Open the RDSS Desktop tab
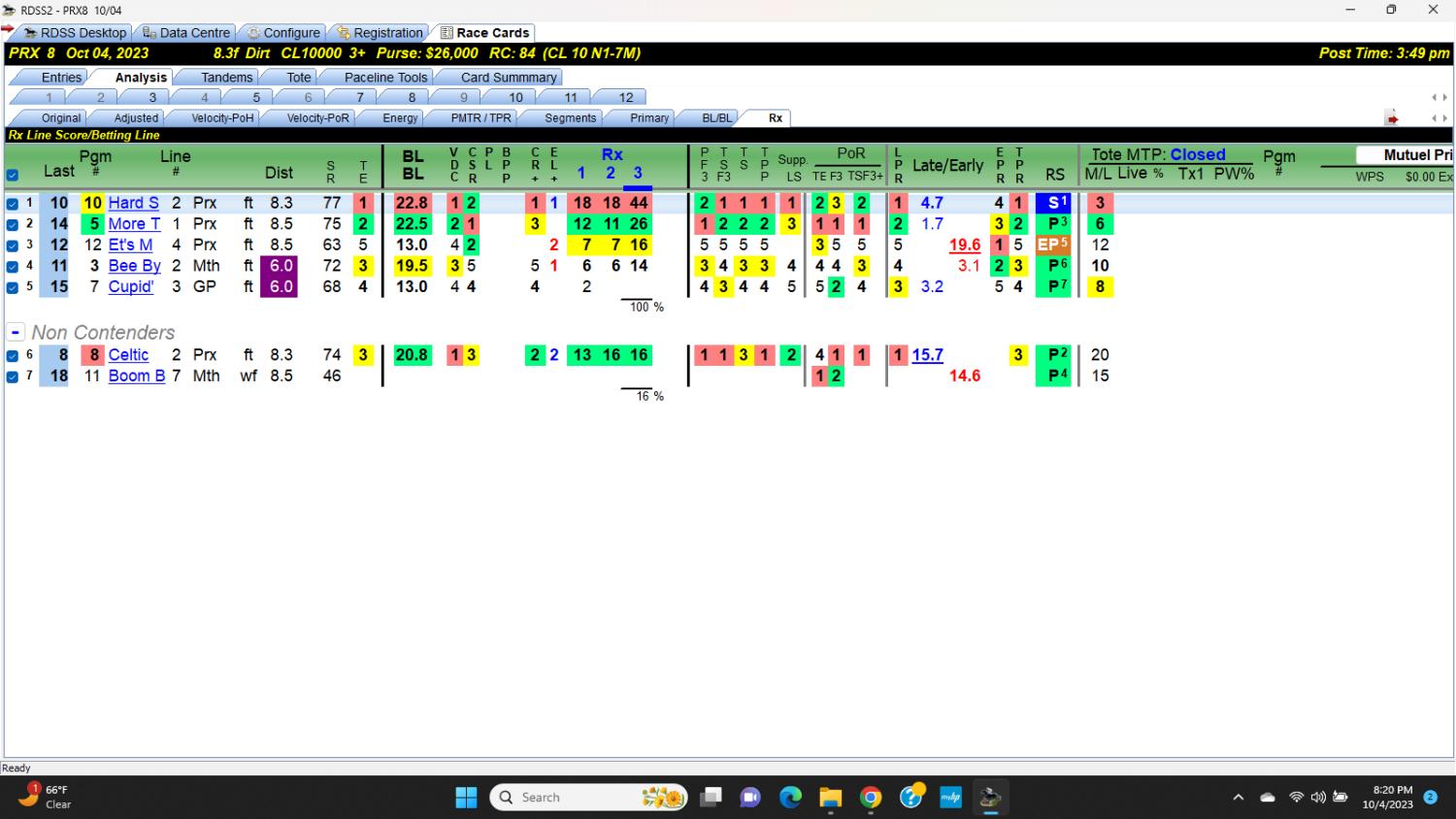Viewport: 1456px width, 819px height. 75,32
